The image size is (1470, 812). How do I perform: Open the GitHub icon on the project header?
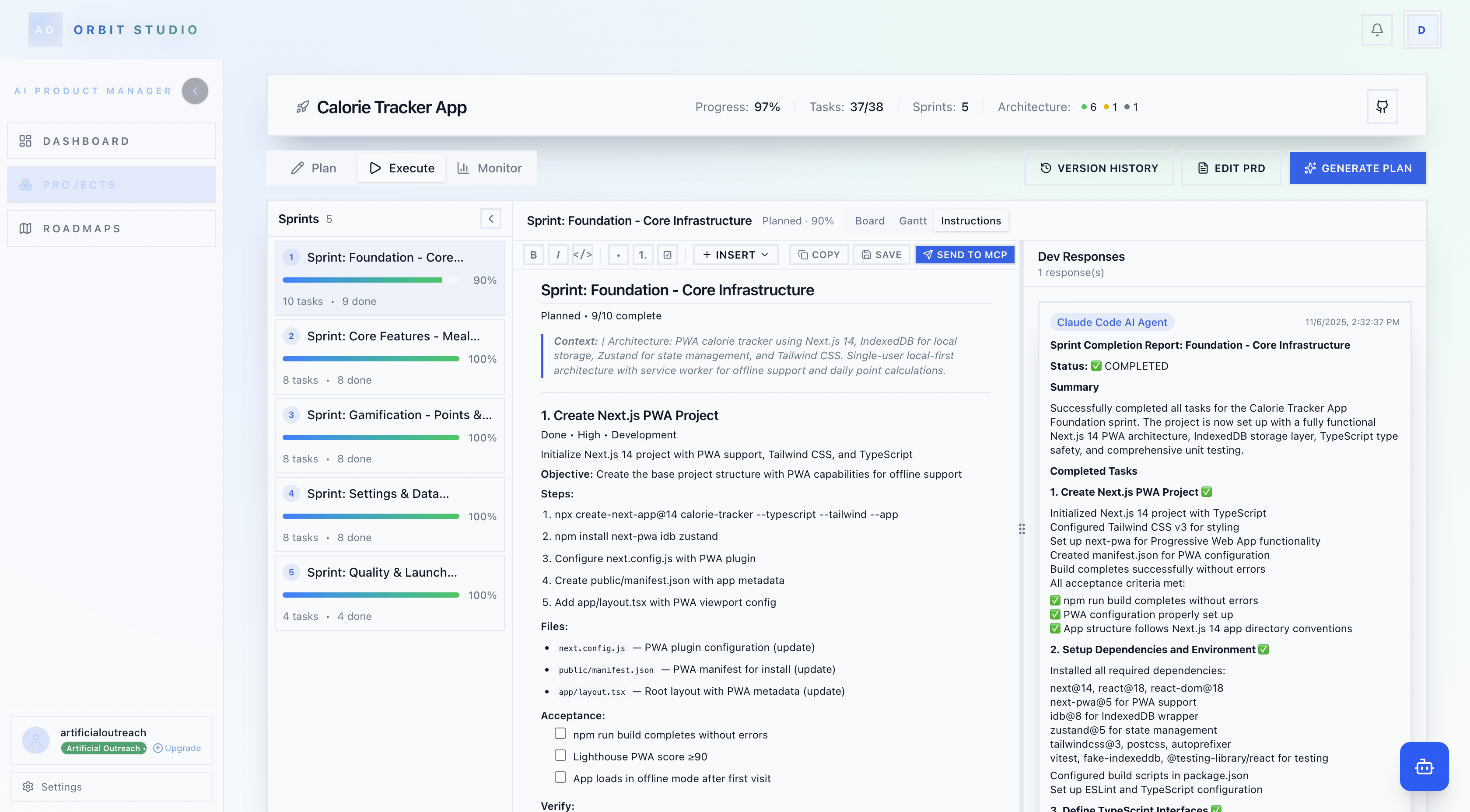click(x=1382, y=107)
